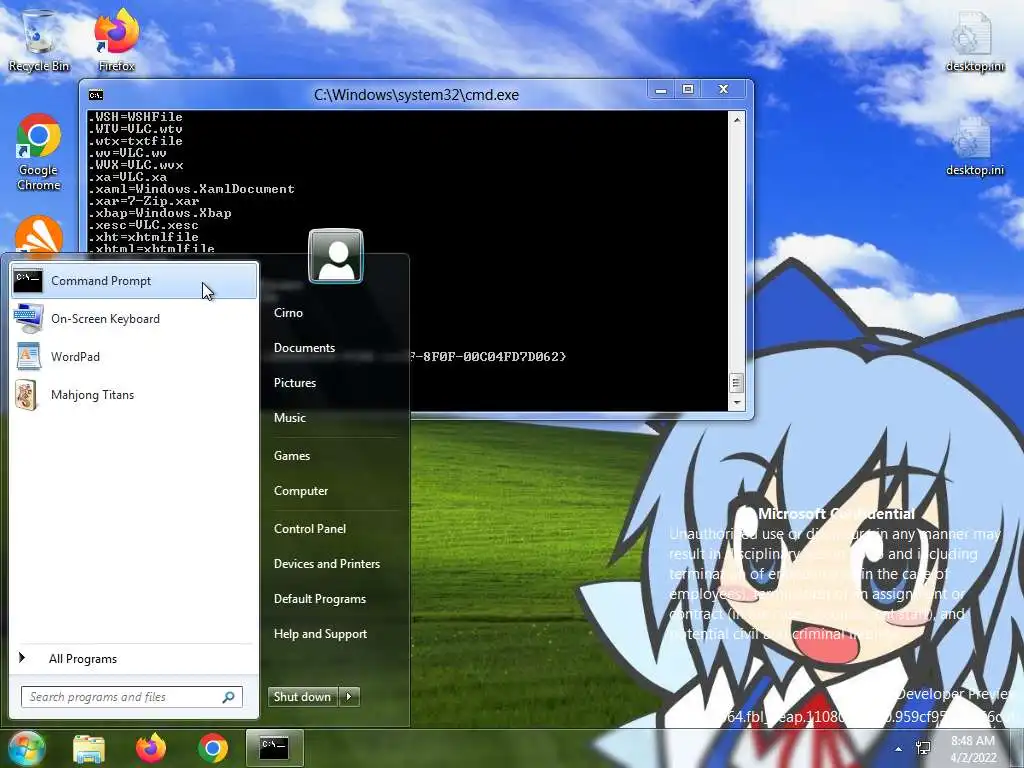Image resolution: width=1024 pixels, height=768 pixels.
Task: Close the cmd.exe window
Action: [x=724, y=89]
